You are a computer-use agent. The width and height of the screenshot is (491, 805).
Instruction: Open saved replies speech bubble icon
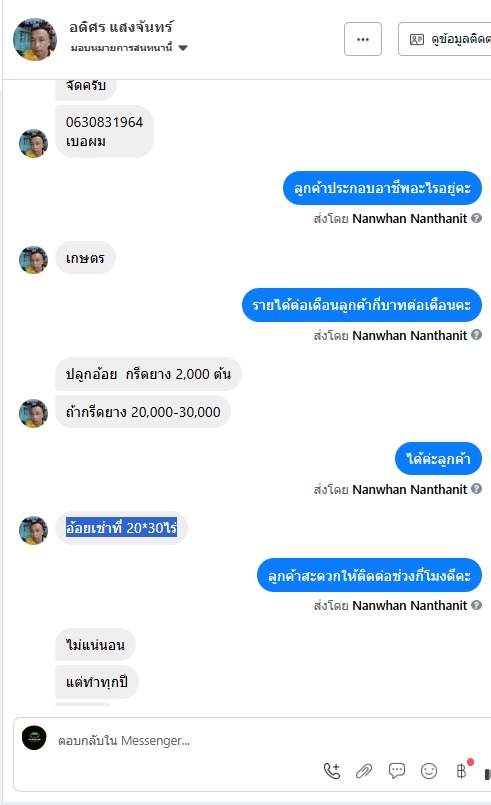[396, 771]
